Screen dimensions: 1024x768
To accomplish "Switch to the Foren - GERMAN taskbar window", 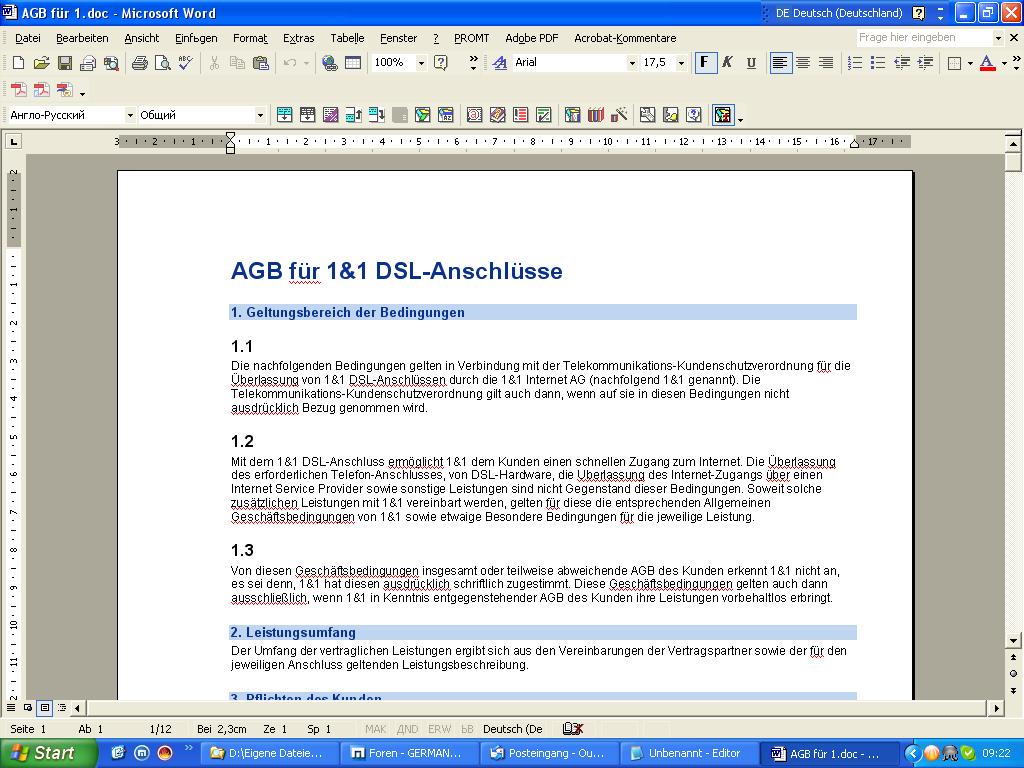I will [409, 754].
